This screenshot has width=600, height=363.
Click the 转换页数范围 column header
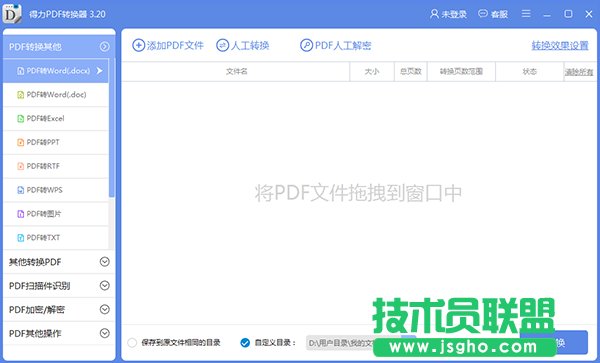[x=461, y=71]
